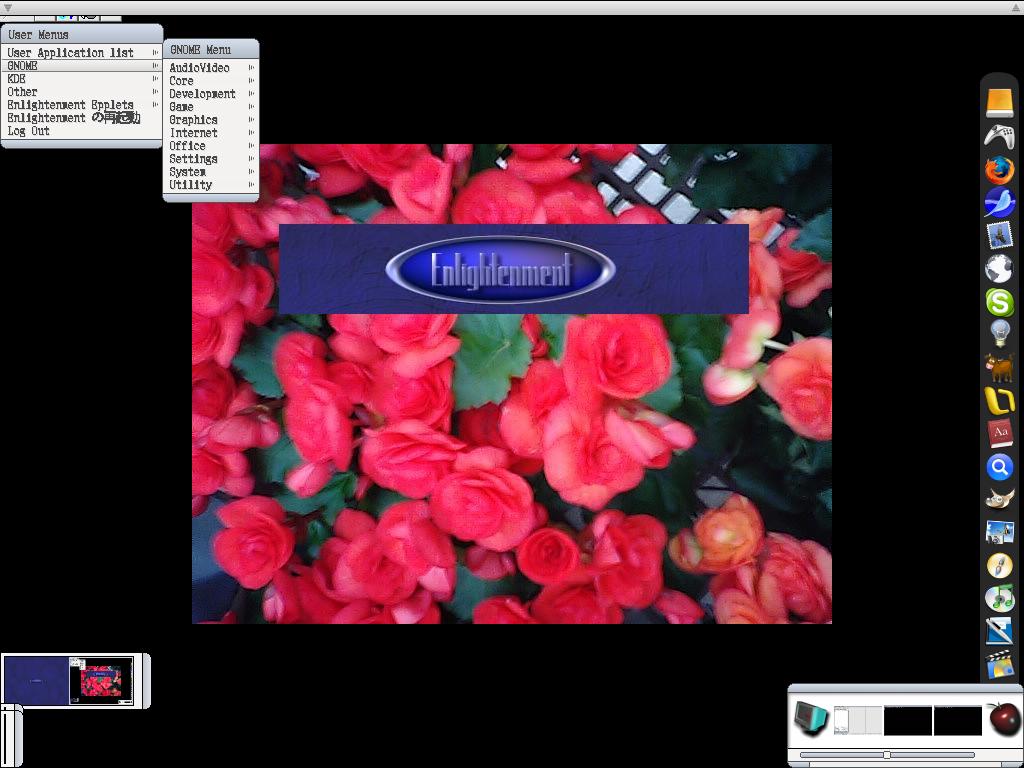Click the game controller dock icon
The height and width of the screenshot is (768, 1024).
pyautogui.click(x=999, y=137)
